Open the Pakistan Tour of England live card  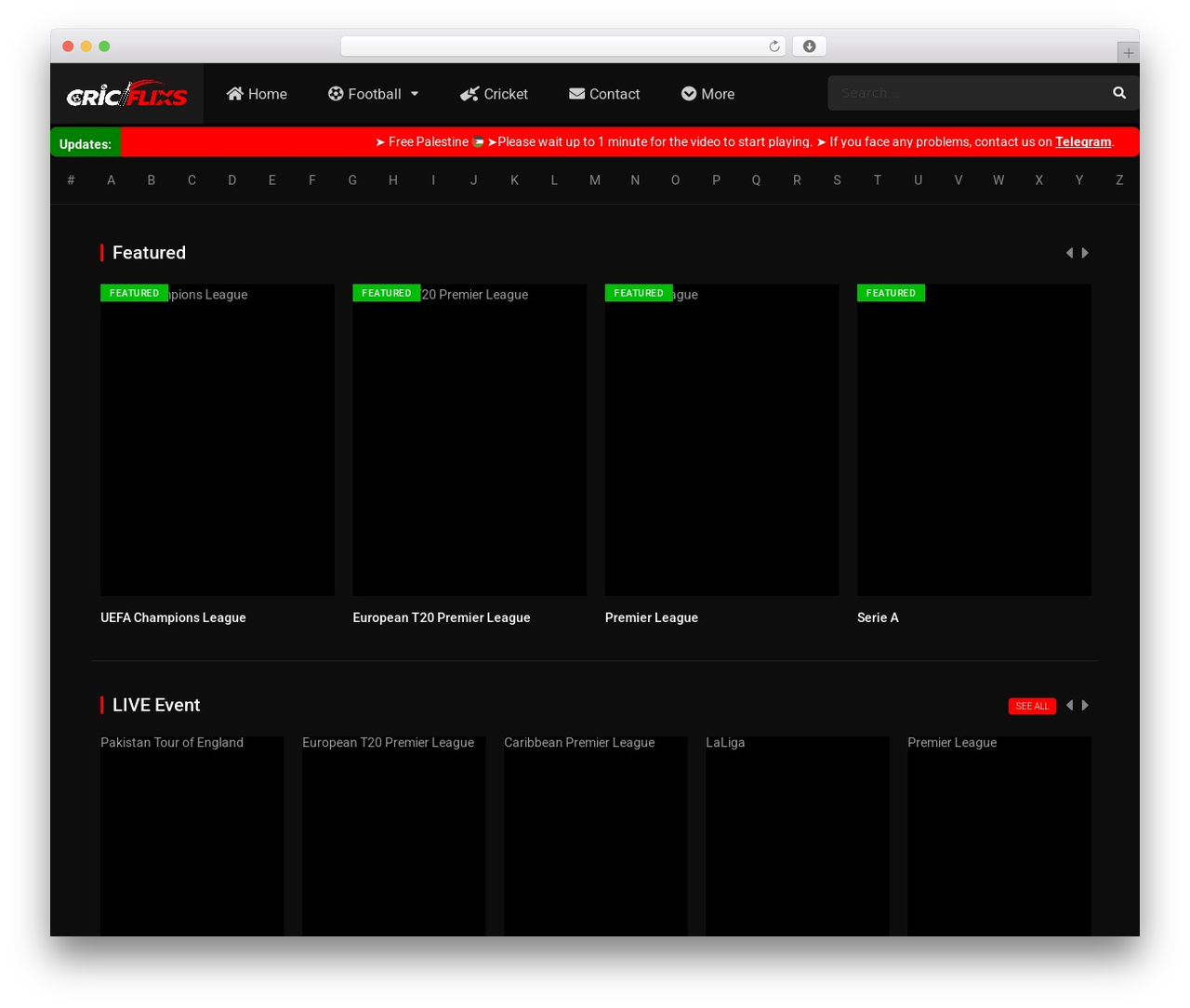tap(192, 836)
